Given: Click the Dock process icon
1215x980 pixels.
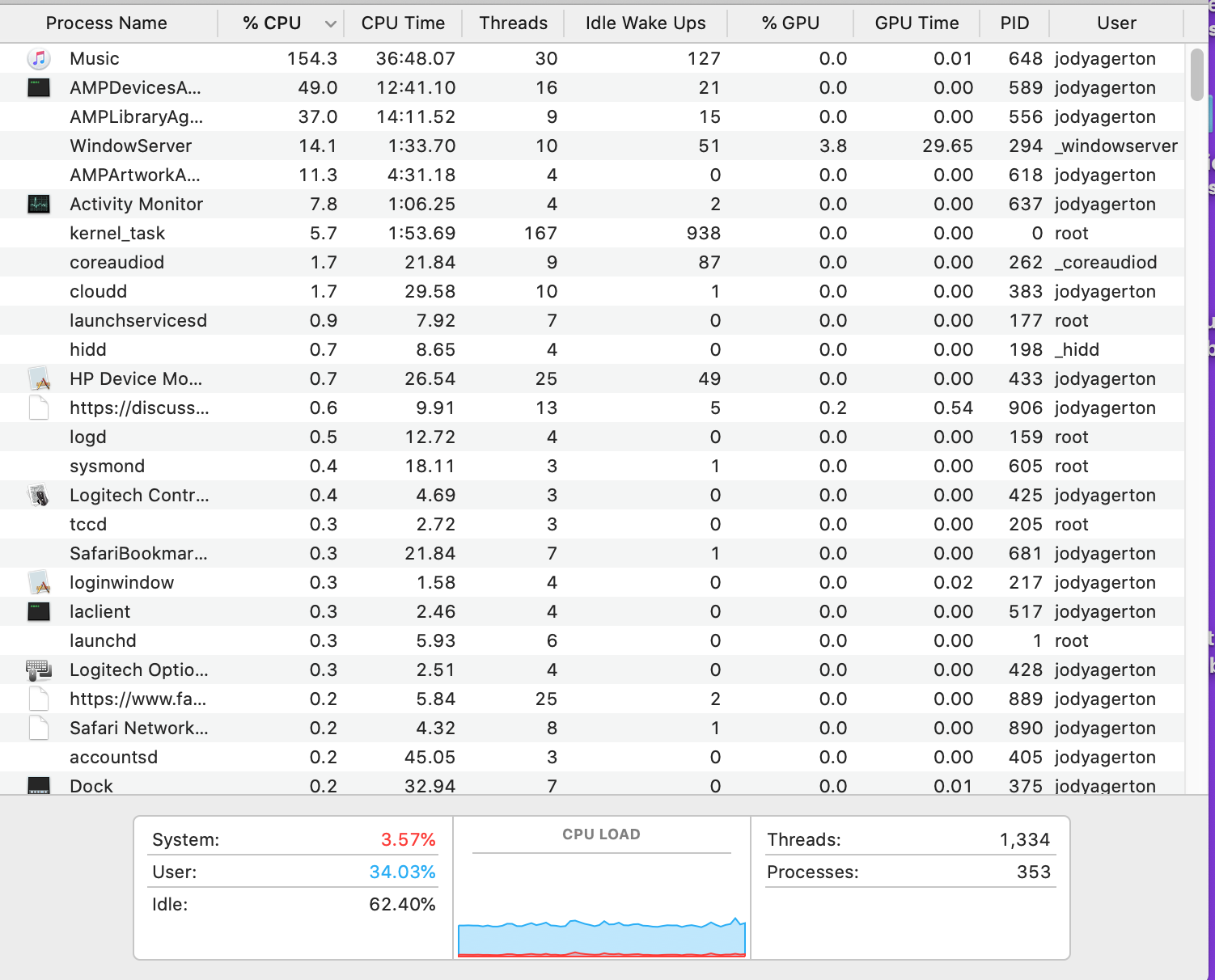Looking at the screenshot, I should tap(39, 785).
